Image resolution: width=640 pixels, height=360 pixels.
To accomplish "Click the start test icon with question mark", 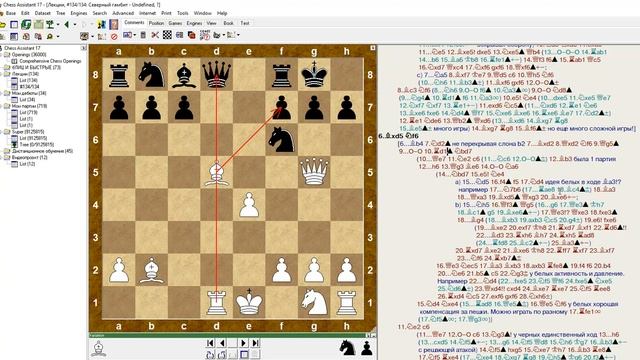I will coord(205,36).
